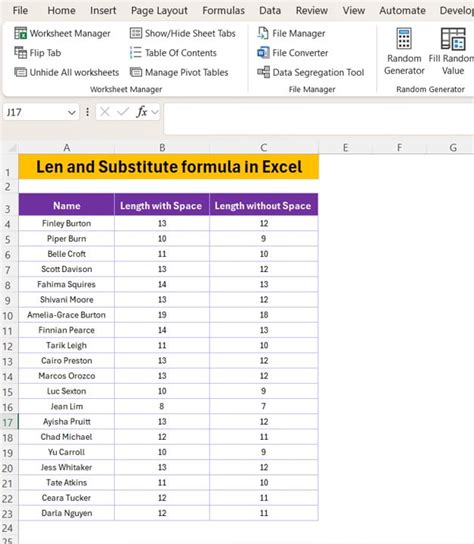Click the 'Length without Space' header cell
Screen dimensions: 474x544
pyautogui.click(x=264, y=205)
